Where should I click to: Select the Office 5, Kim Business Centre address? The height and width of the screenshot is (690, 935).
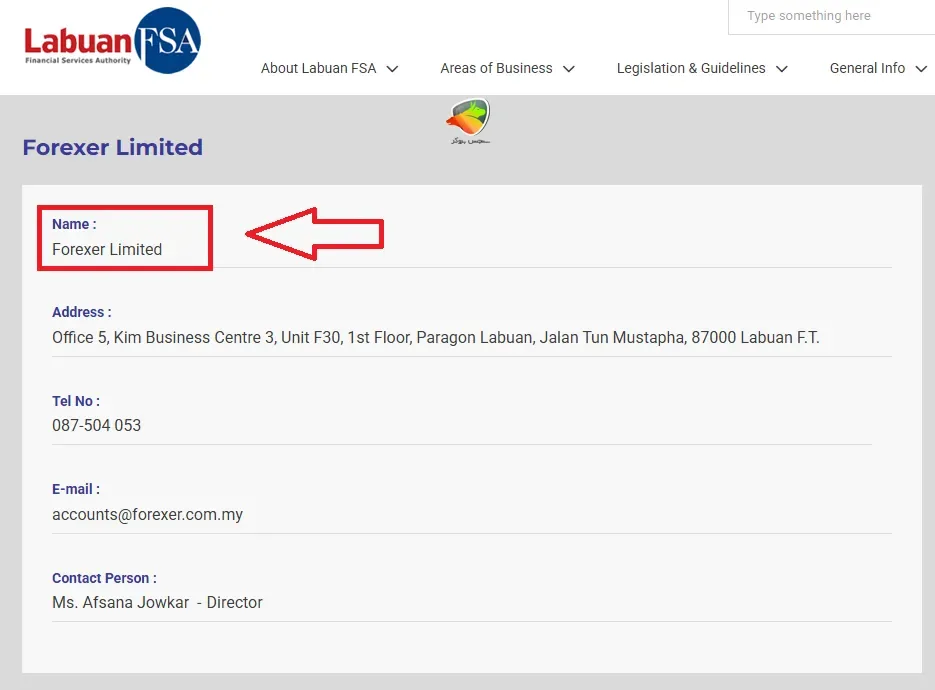pyautogui.click(x=435, y=338)
